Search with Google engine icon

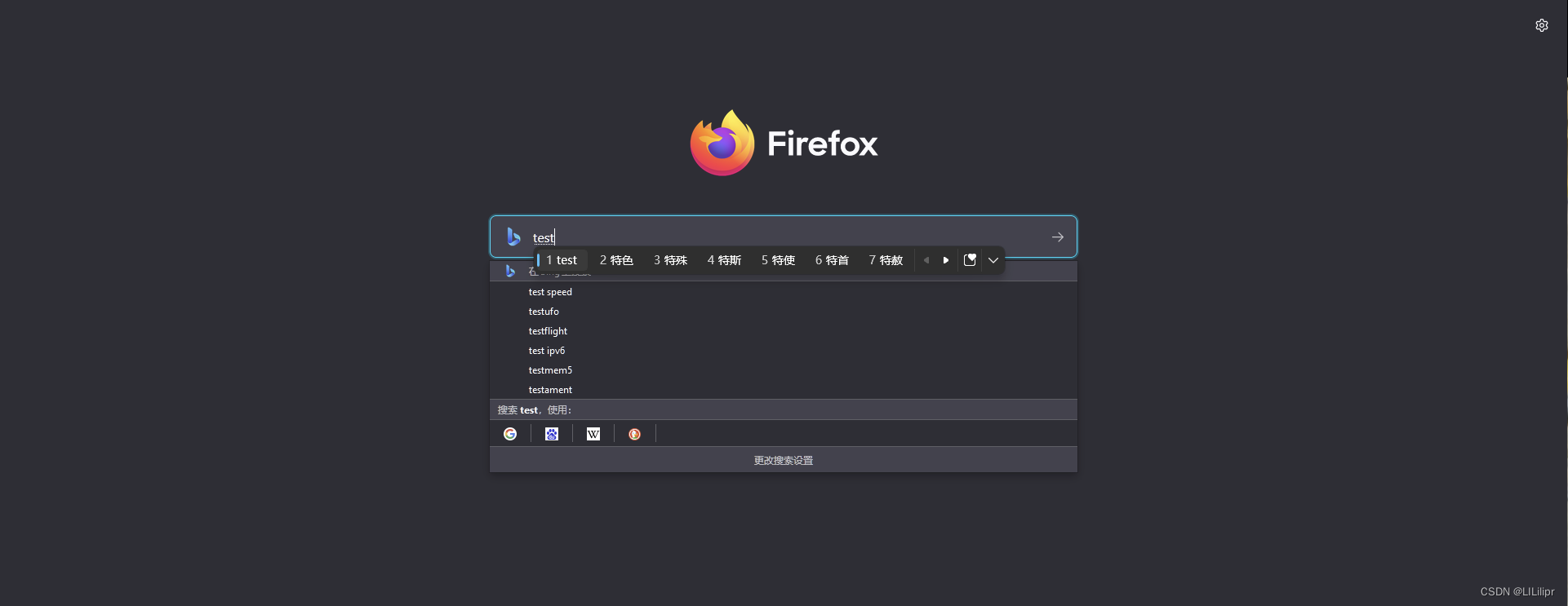[x=510, y=434]
